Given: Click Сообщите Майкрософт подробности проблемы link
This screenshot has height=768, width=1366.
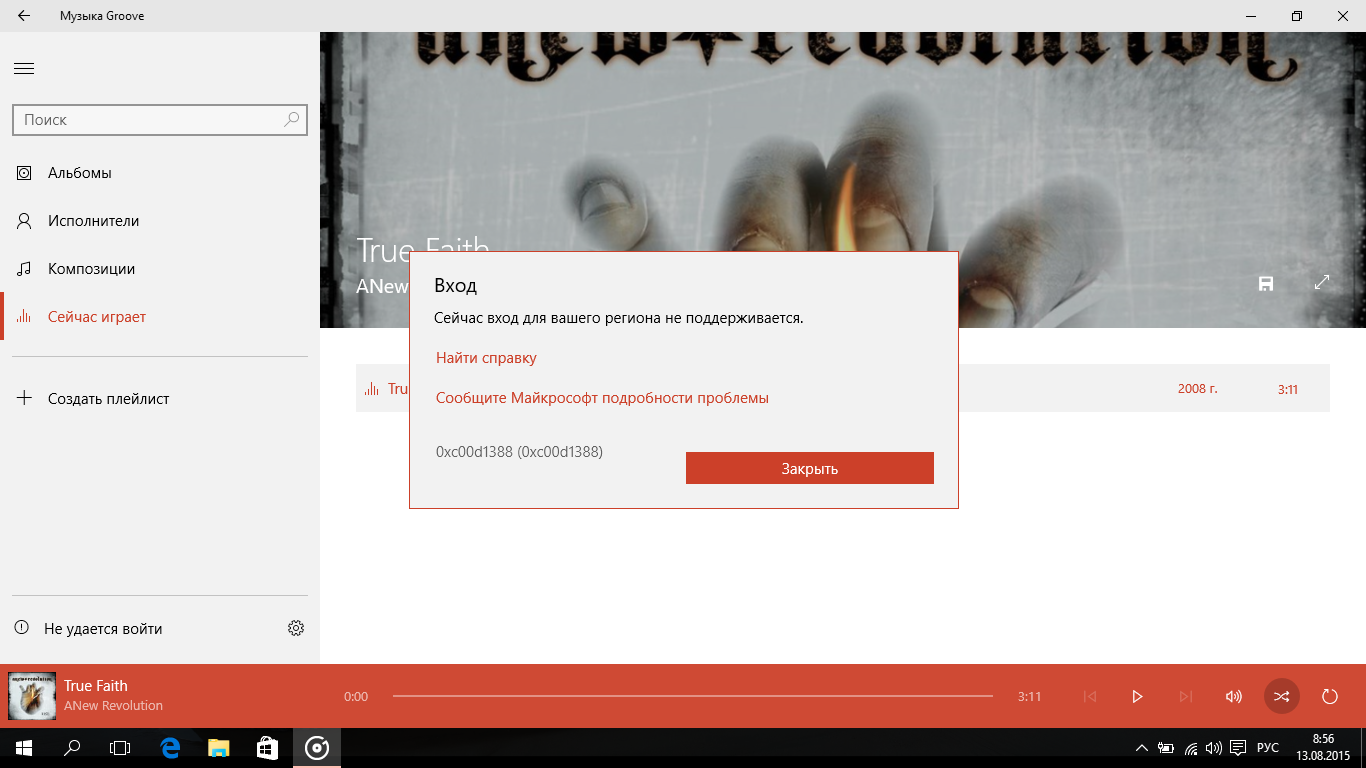Looking at the screenshot, I should [x=602, y=398].
